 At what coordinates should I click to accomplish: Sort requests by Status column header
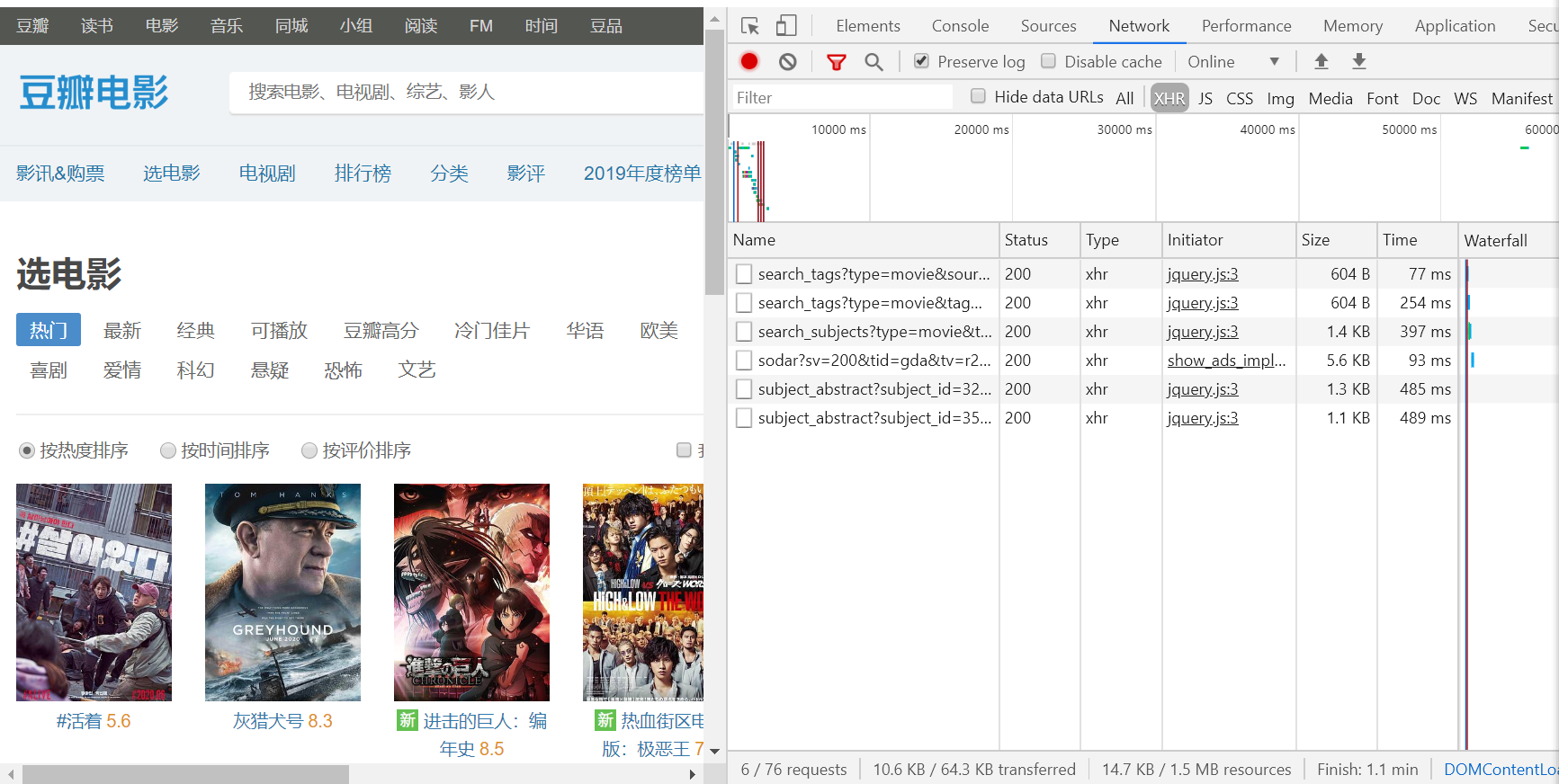click(1039, 240)
